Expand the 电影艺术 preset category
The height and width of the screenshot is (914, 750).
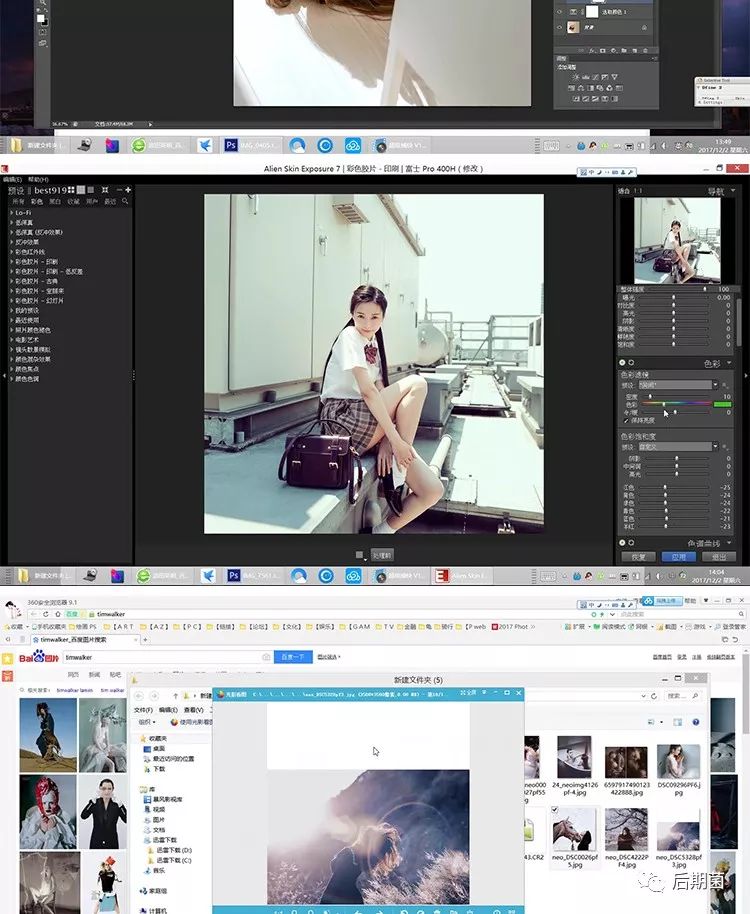[x=12, y=340]
